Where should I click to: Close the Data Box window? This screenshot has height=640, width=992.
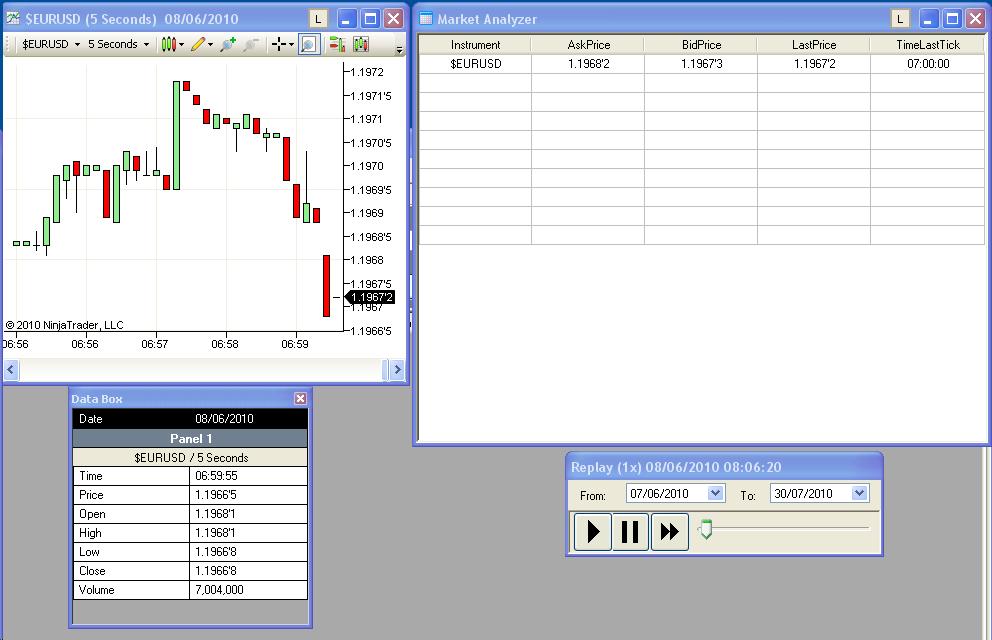301,398
